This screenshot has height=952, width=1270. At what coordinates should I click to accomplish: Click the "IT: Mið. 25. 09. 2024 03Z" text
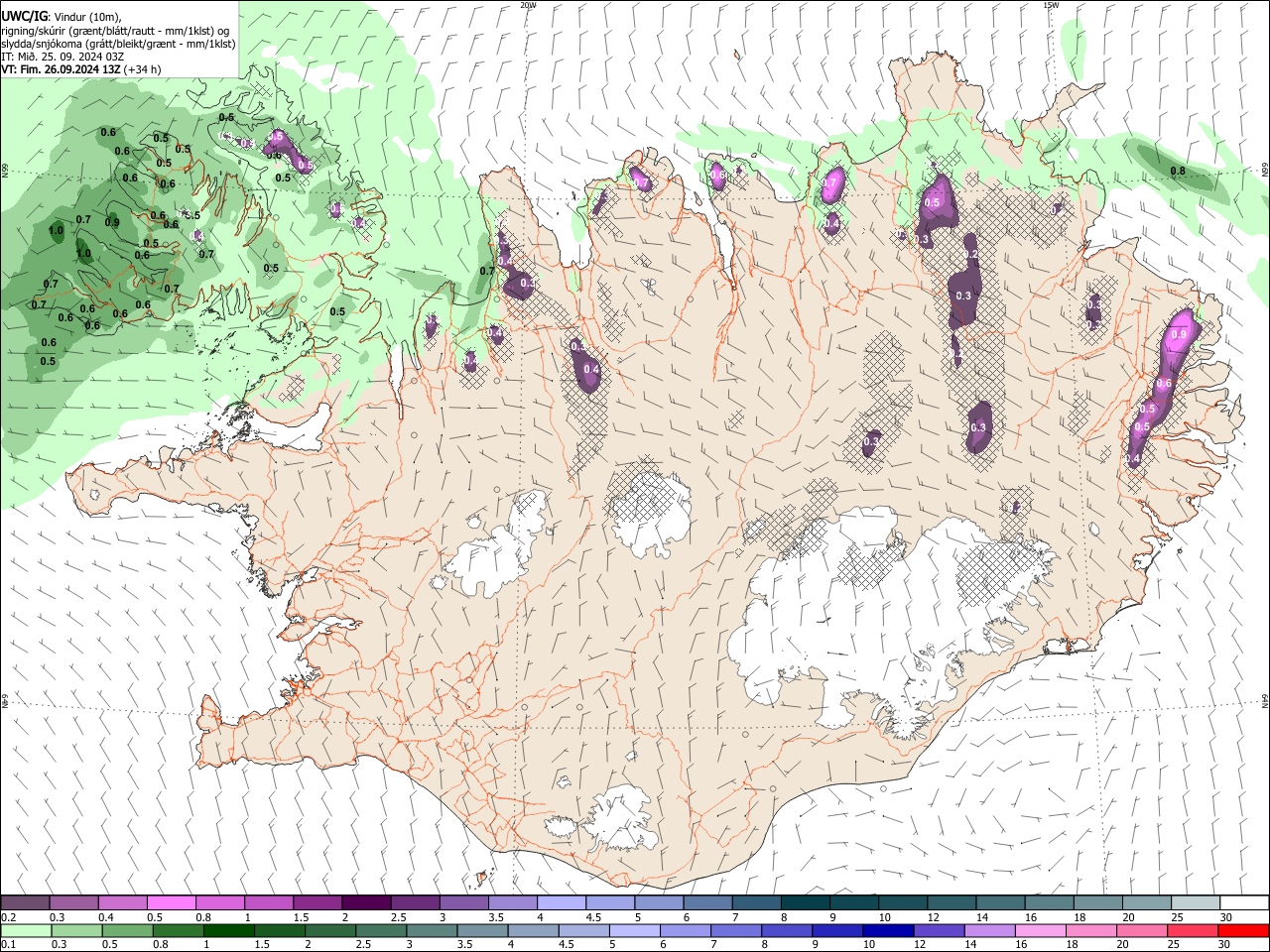pyautogui.click(x=63, y=57)
